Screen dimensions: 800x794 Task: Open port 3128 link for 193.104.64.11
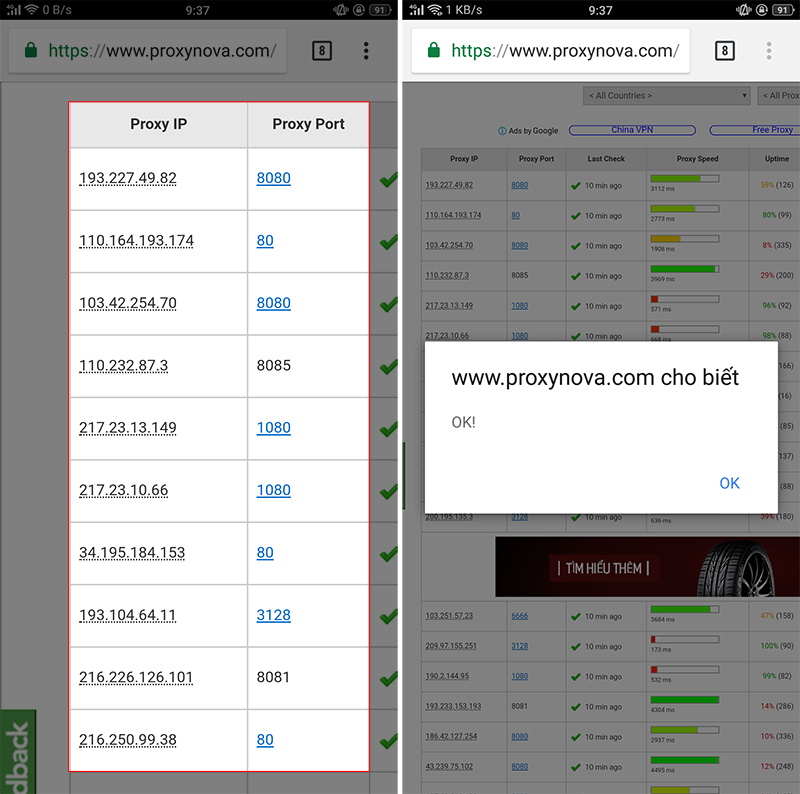(x=273, y=615)
